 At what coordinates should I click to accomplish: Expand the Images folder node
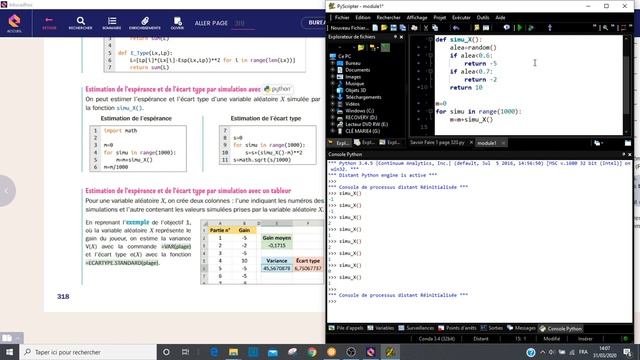tap(333, 77)
